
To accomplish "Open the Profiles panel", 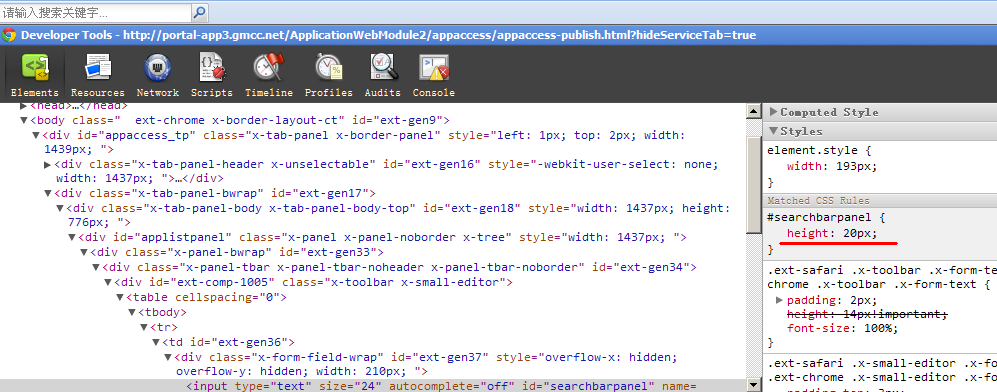I will [328, 75].
